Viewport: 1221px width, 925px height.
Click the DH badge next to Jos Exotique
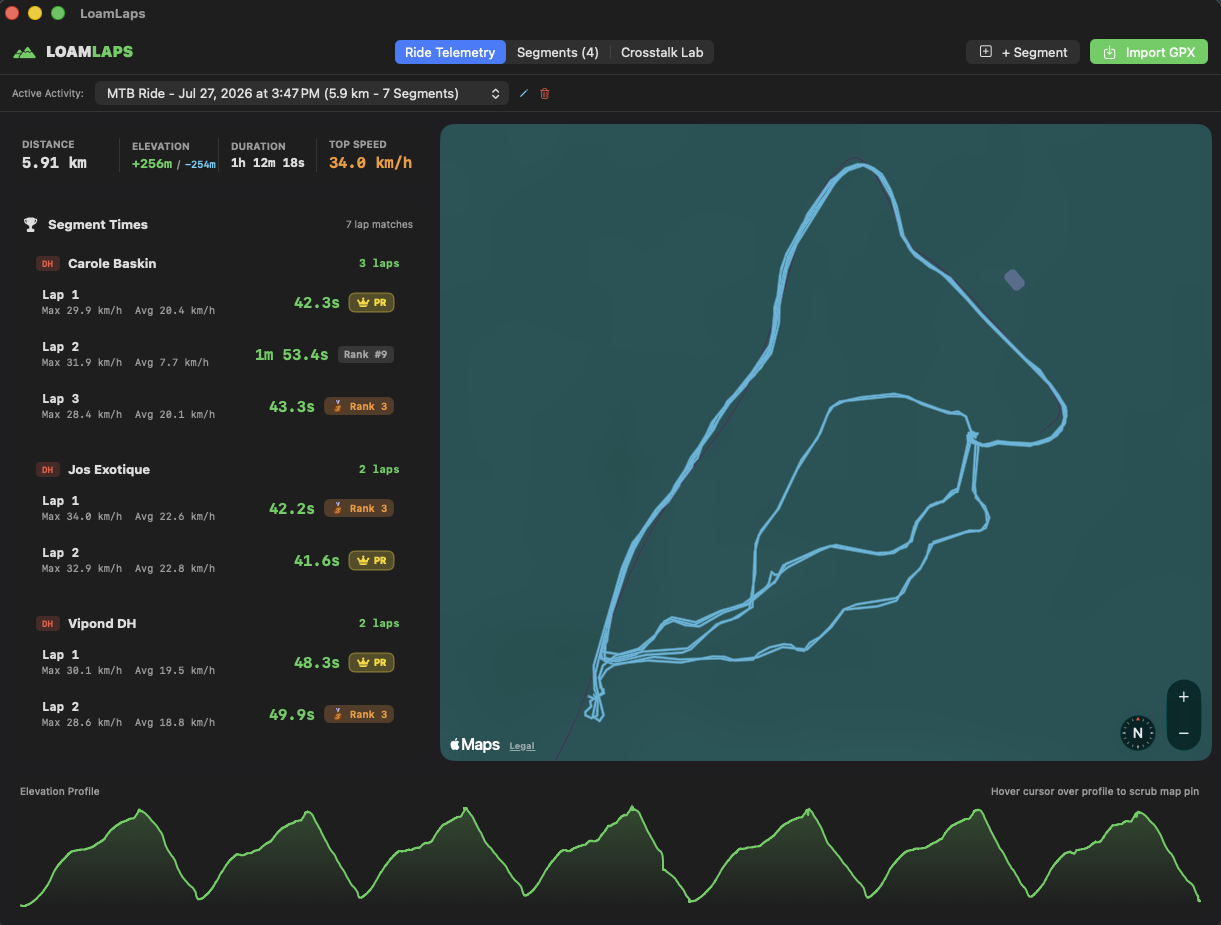(x=47, y=470)
